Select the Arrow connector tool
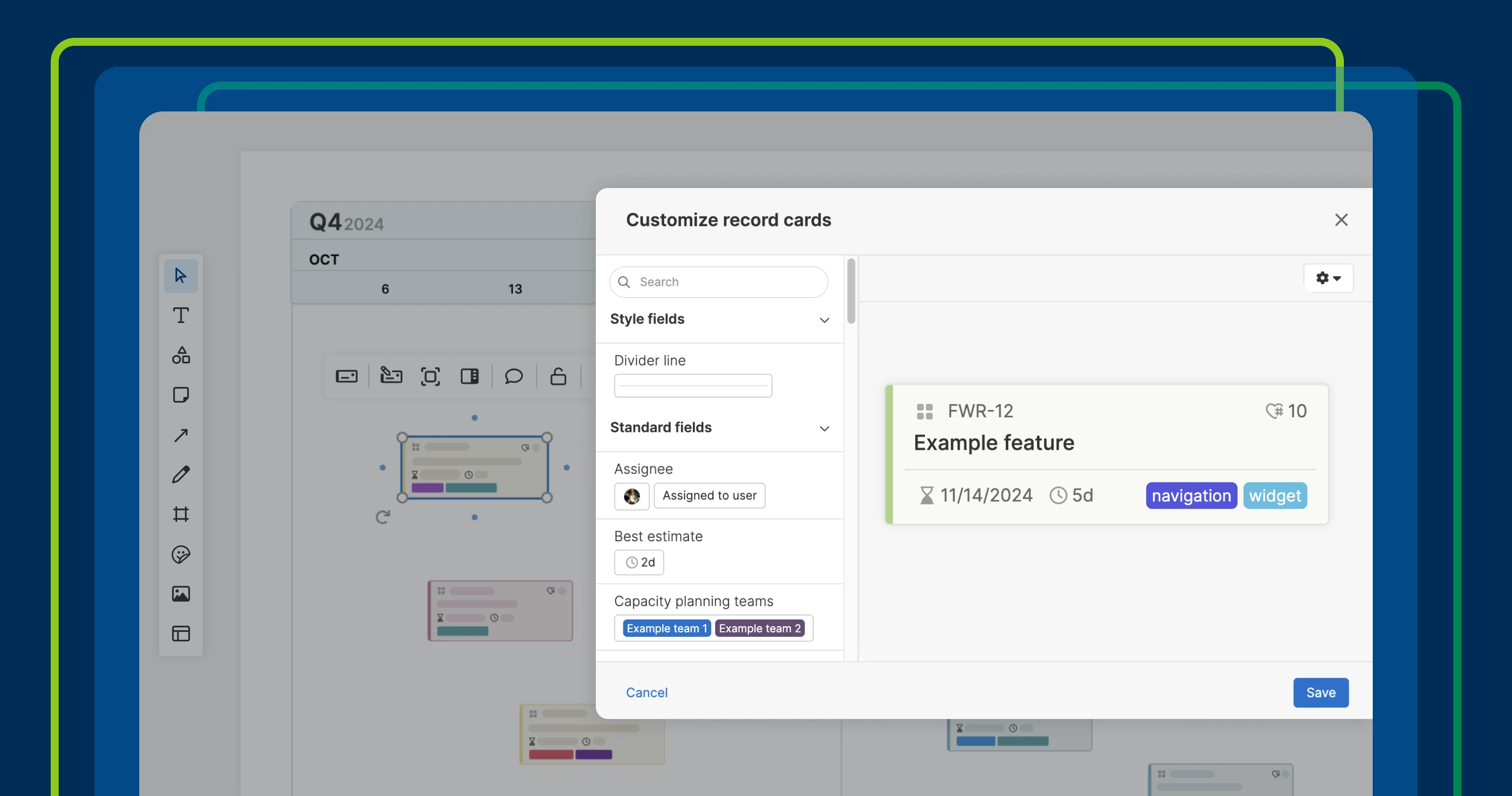1512x796 pixels. click(x=181, y=435)
